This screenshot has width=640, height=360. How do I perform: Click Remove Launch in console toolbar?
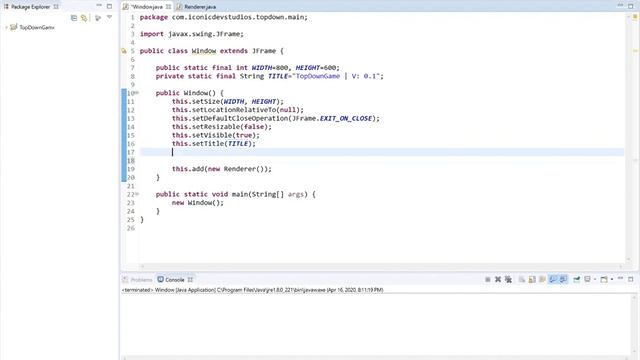coord(498,280)
